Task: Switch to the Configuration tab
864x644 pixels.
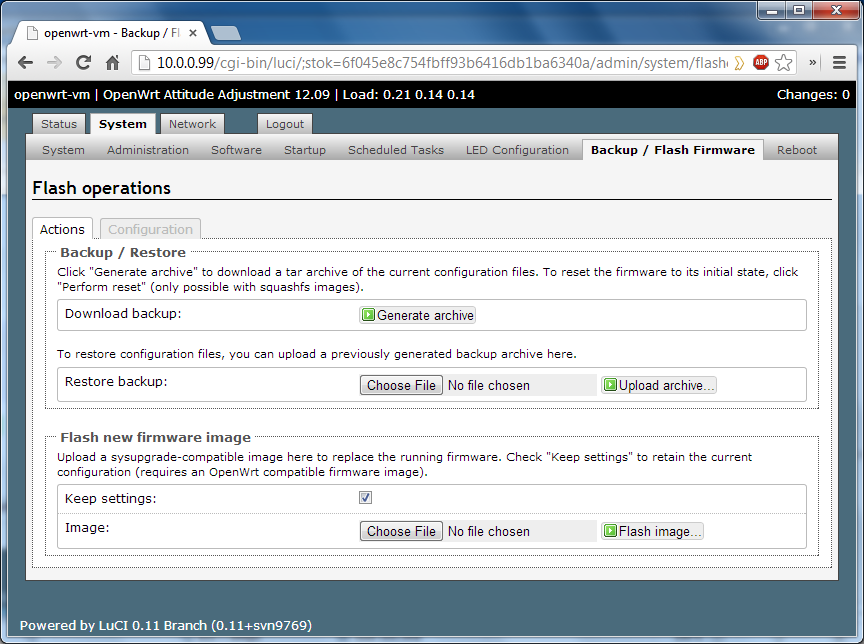Action: tap(150, 229)
